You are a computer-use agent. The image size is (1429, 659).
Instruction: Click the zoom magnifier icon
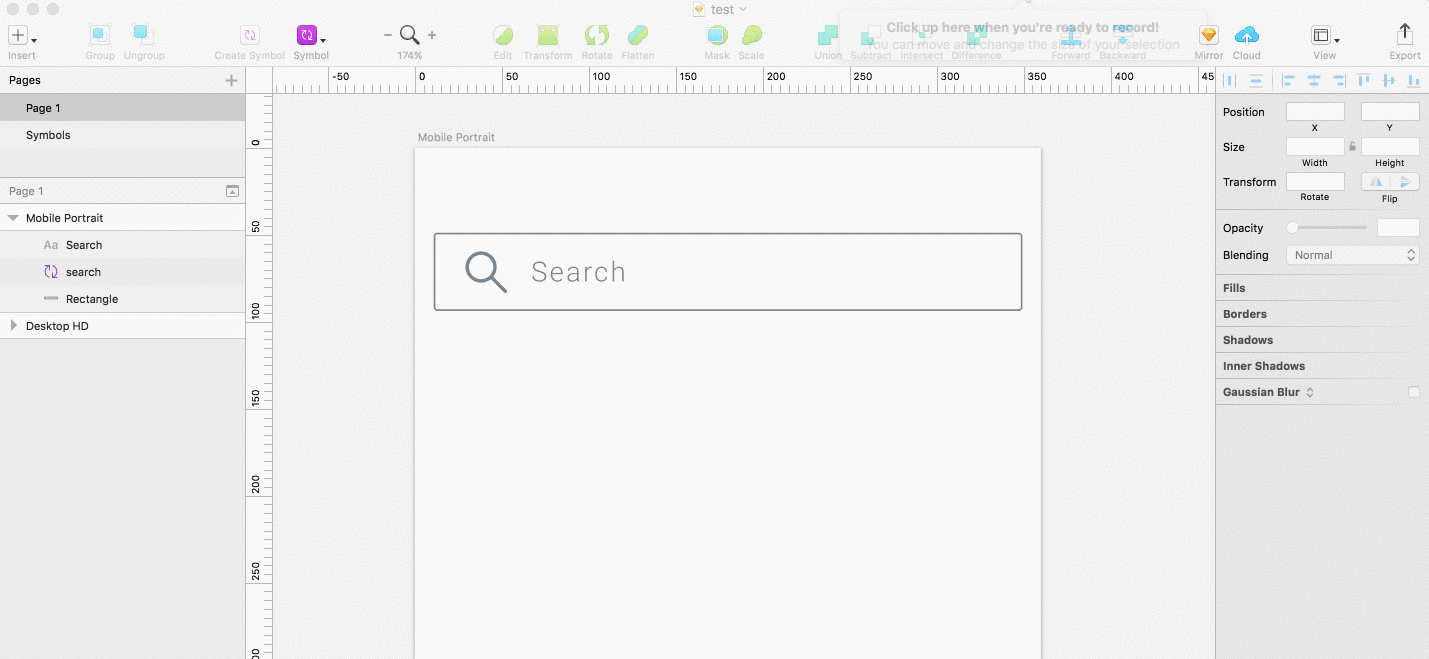pyautogui.click(x=410, y=35)
